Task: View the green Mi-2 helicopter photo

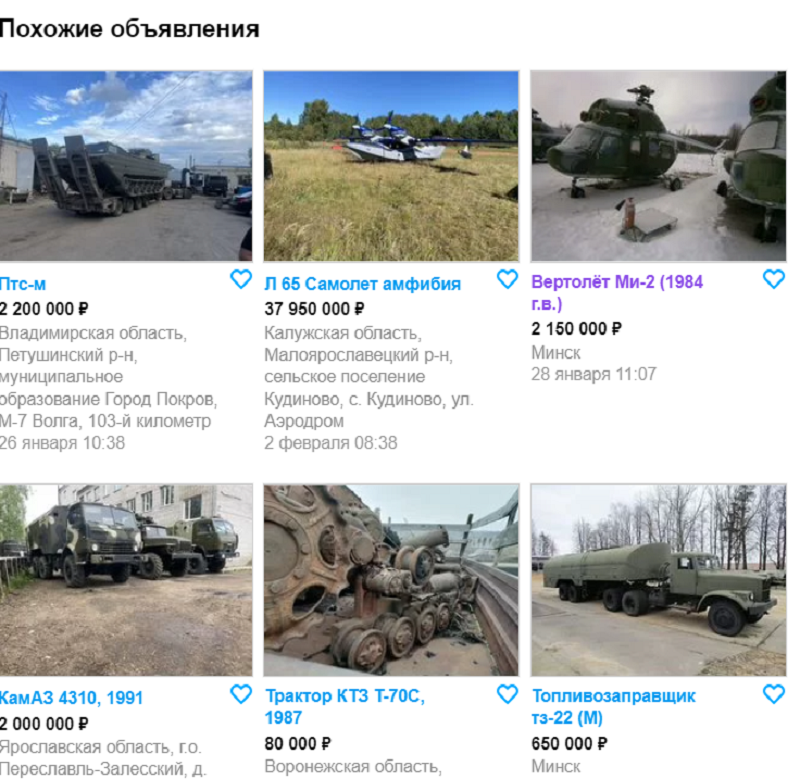Action: pyautogui.click(x=658, y=166)
